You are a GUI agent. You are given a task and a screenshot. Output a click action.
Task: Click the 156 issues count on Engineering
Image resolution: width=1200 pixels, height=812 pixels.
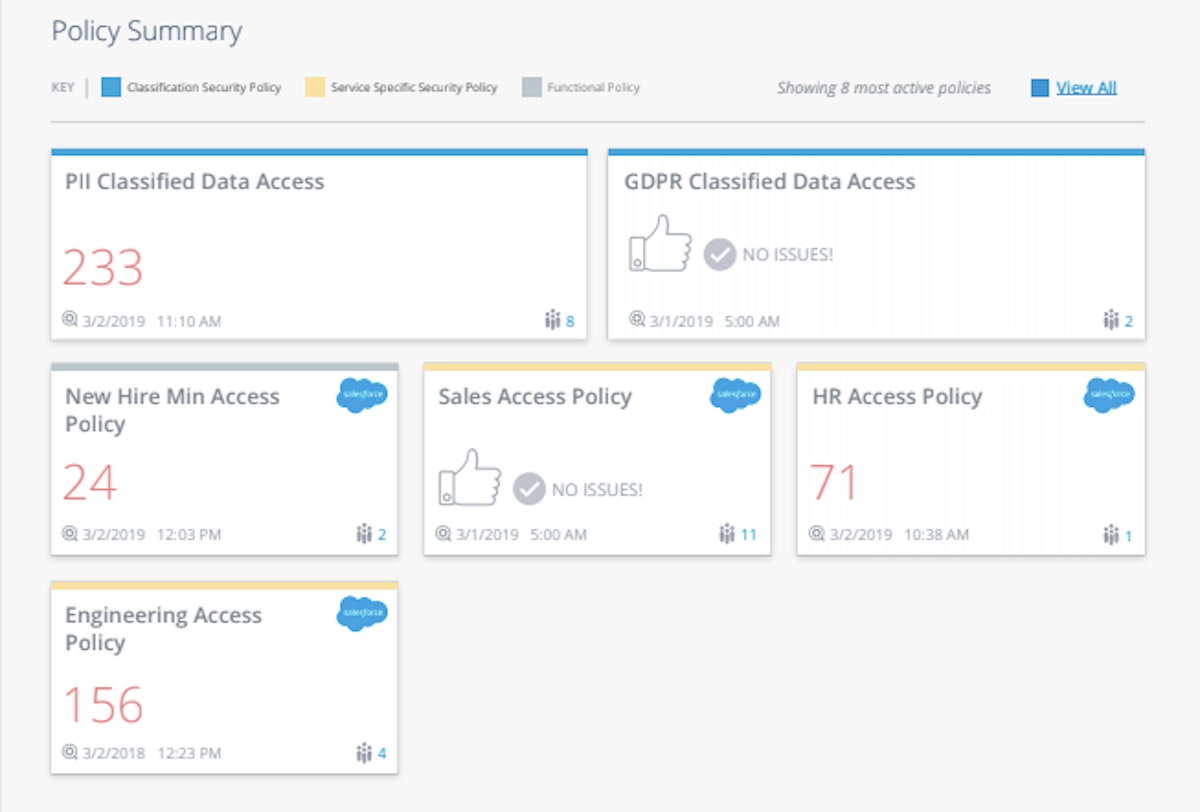(103, 705)
